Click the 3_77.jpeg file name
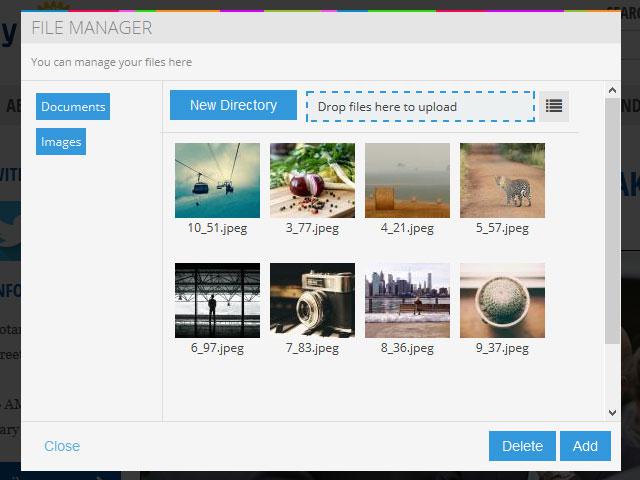The height and width of the screenshot is (480, 640). tap(312, 228)
